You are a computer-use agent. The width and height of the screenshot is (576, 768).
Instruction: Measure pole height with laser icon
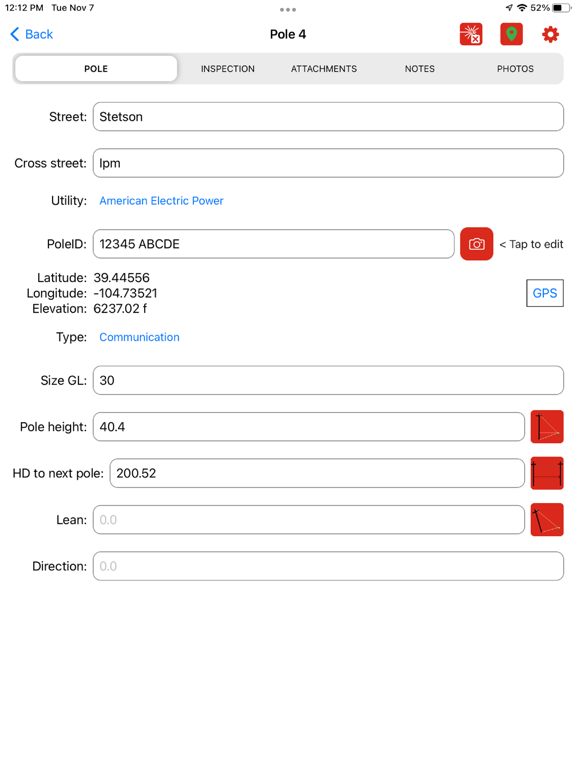pyautogui.click(x=547, y=427)
